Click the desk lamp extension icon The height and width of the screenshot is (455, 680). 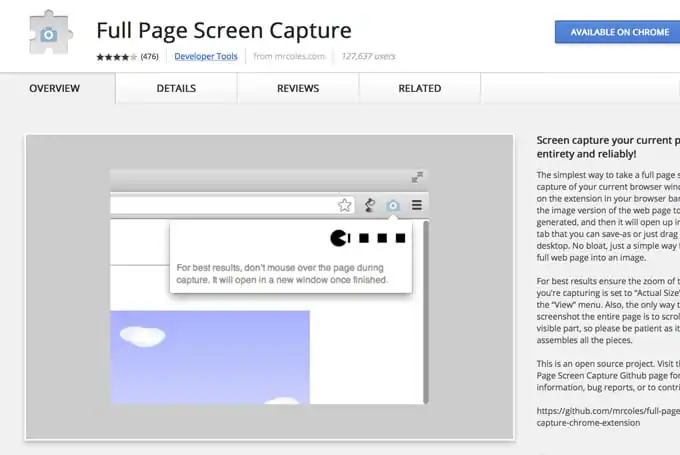pos(369,205)
